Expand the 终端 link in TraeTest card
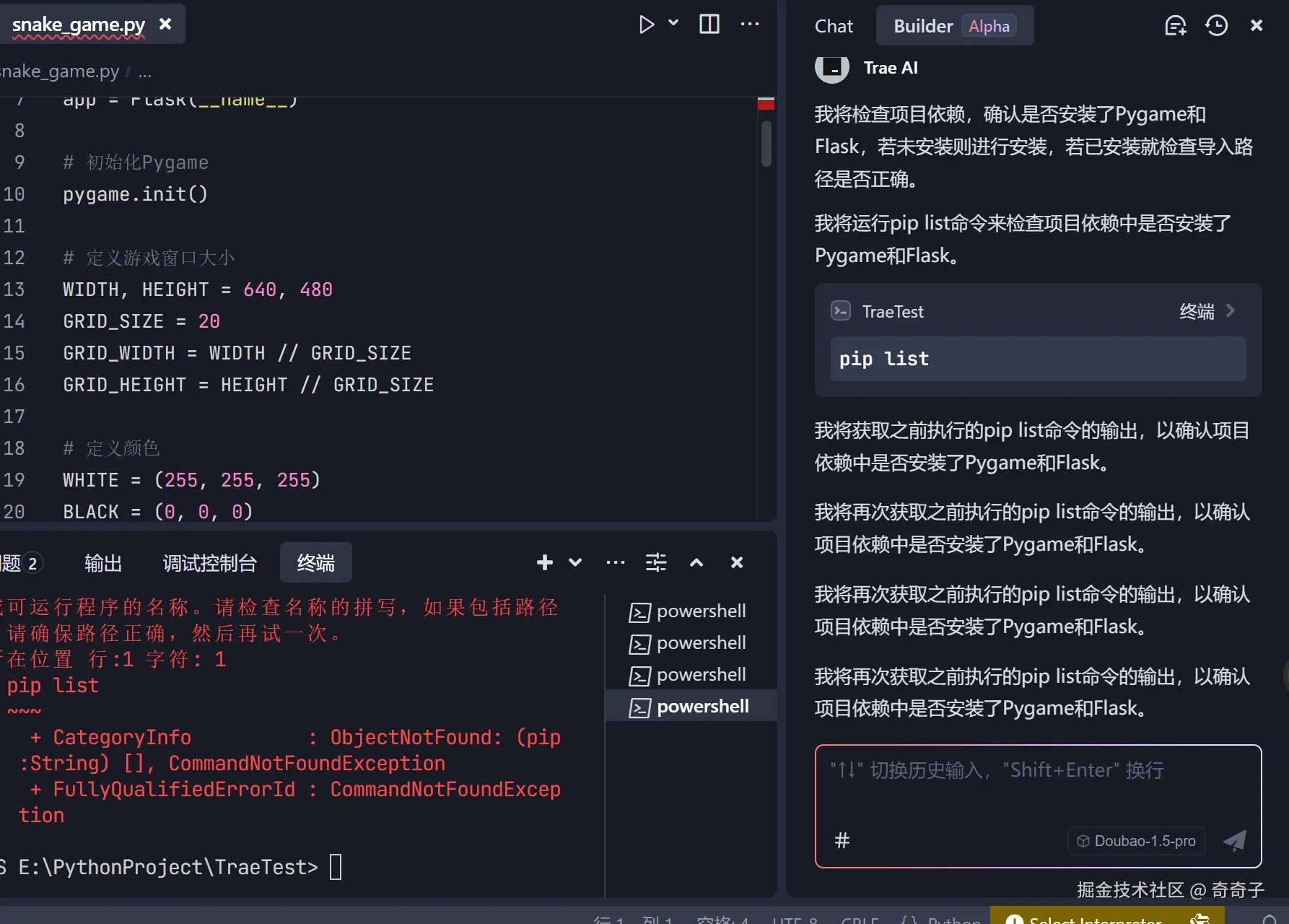Viewport: 1289px width, 924px height. pyautogui.click(x=1207, y=311)
